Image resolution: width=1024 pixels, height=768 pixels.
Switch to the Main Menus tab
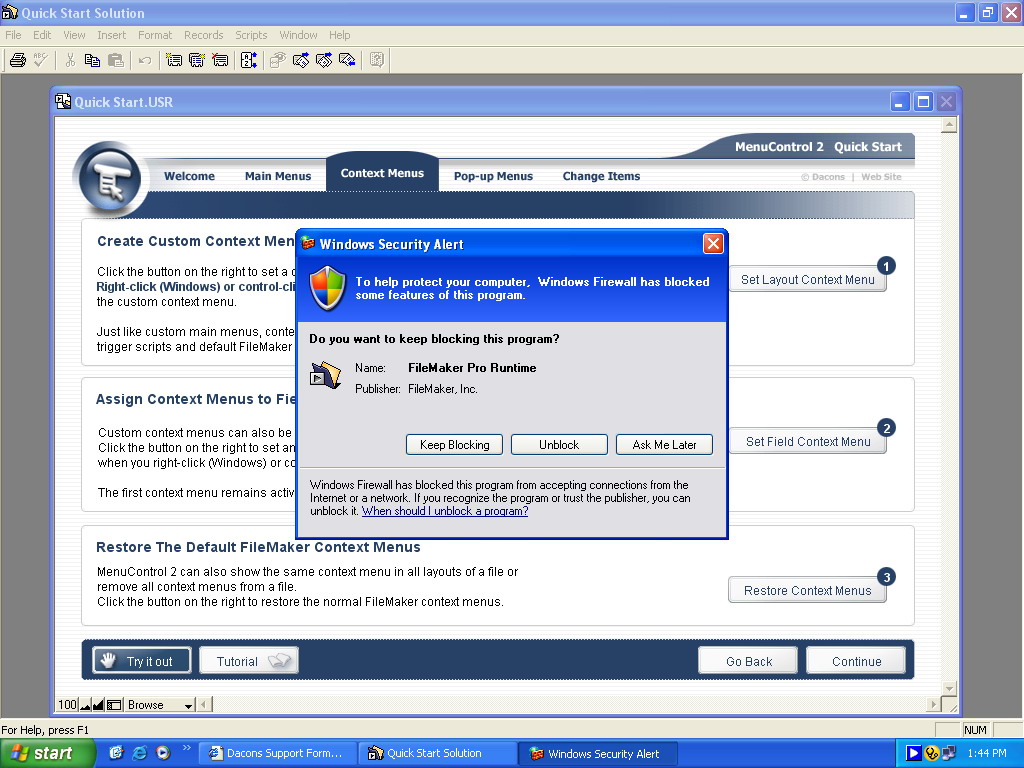click(x=278, y=176)
